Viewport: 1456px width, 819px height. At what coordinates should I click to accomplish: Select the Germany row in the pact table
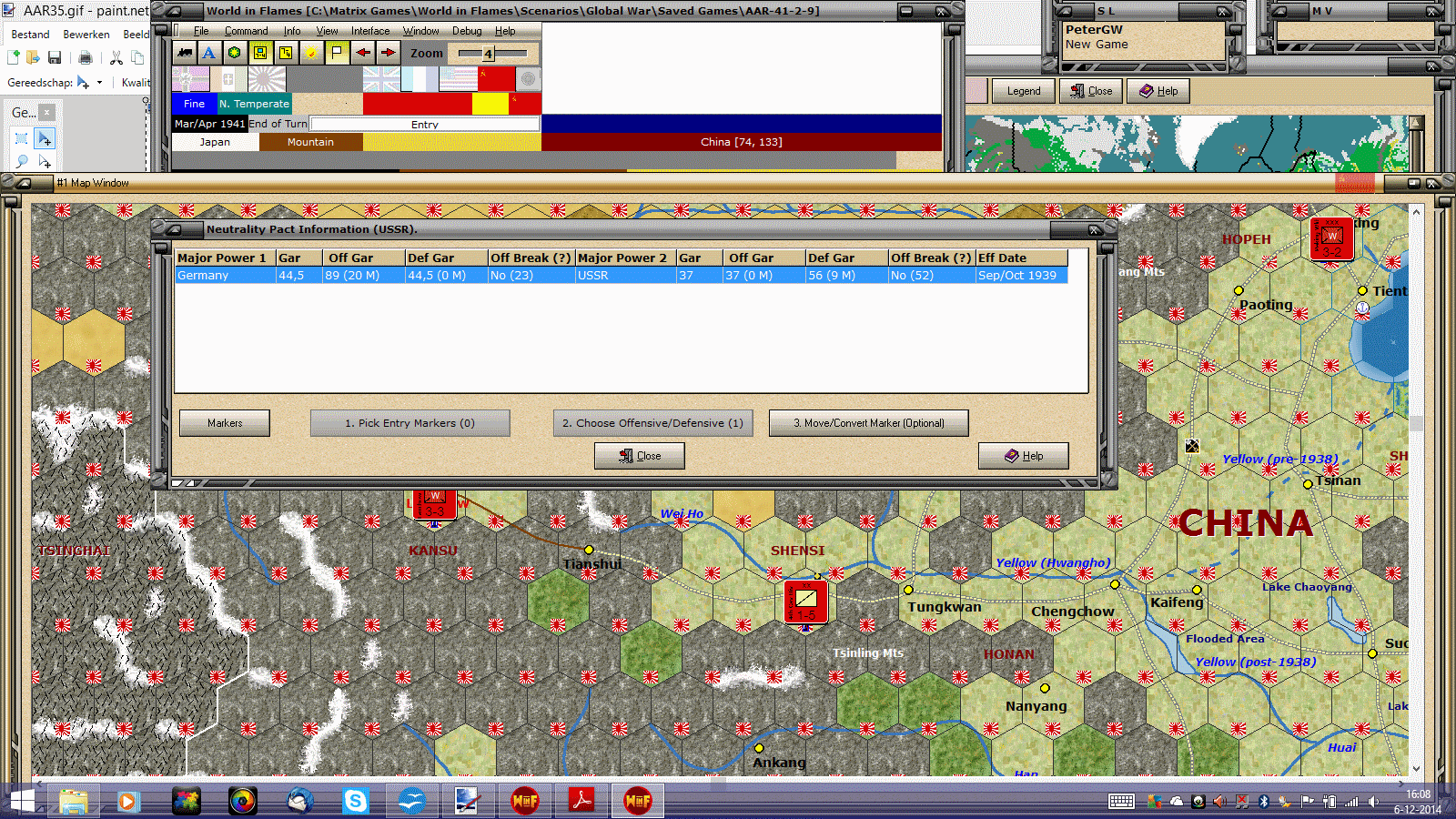(x=622, y=275)
